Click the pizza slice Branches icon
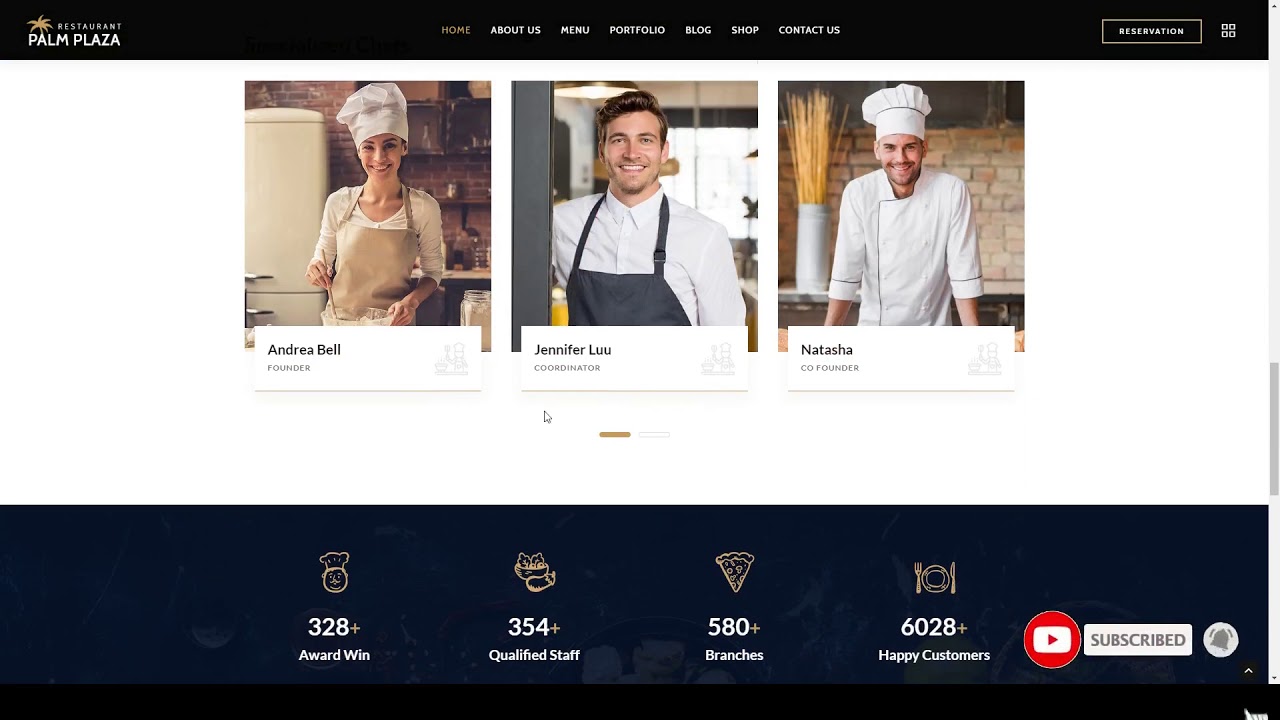The height and width of the screenshot is (720, 1280). (x=735, y=572)
